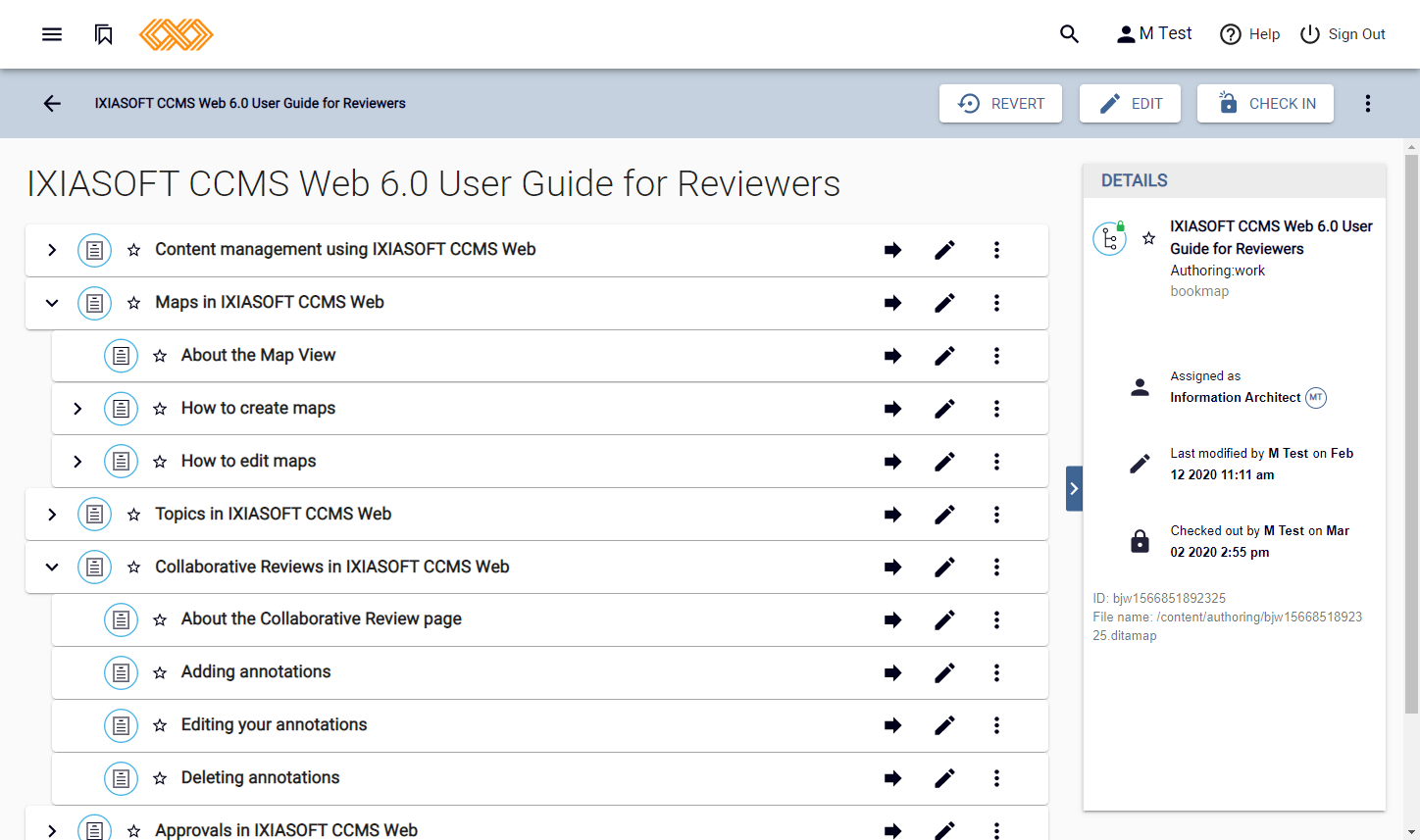Click the MT avatar badge beside Information Architect

click(1316, 398)
